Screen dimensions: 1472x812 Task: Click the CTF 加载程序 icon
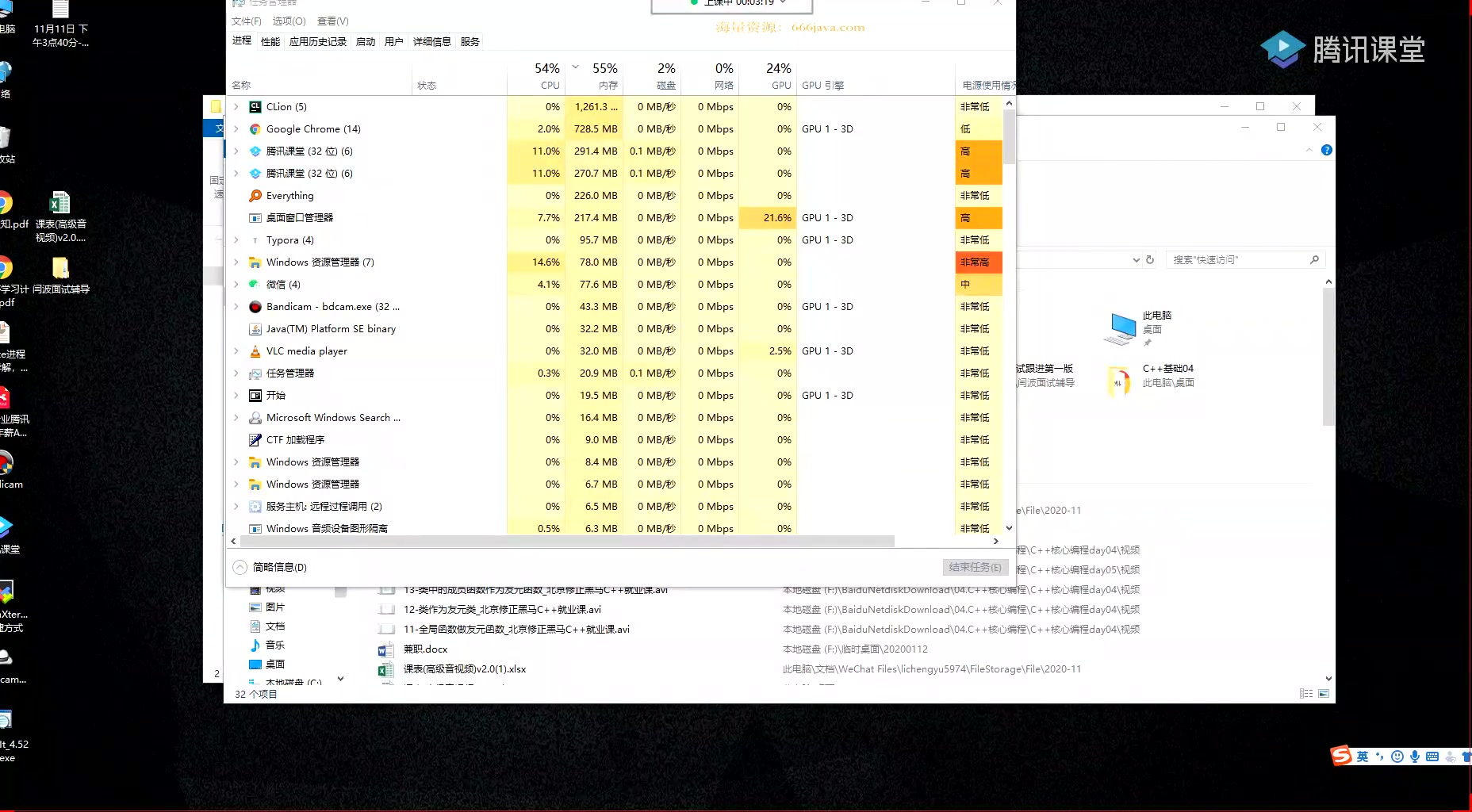coord(255,440)
